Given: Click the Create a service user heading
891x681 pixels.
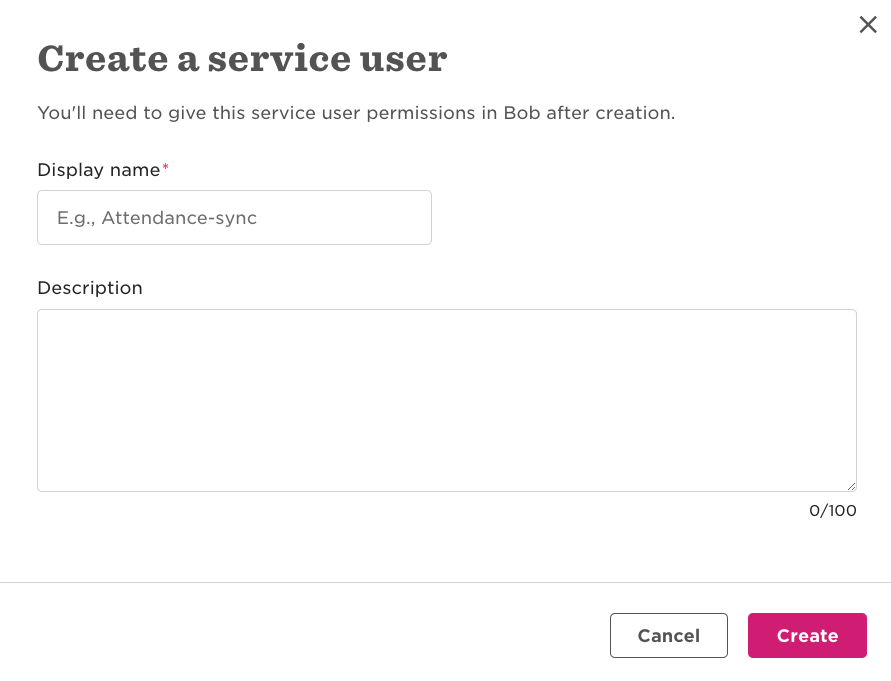Looking at the screenshot, I should coord(241,59).
